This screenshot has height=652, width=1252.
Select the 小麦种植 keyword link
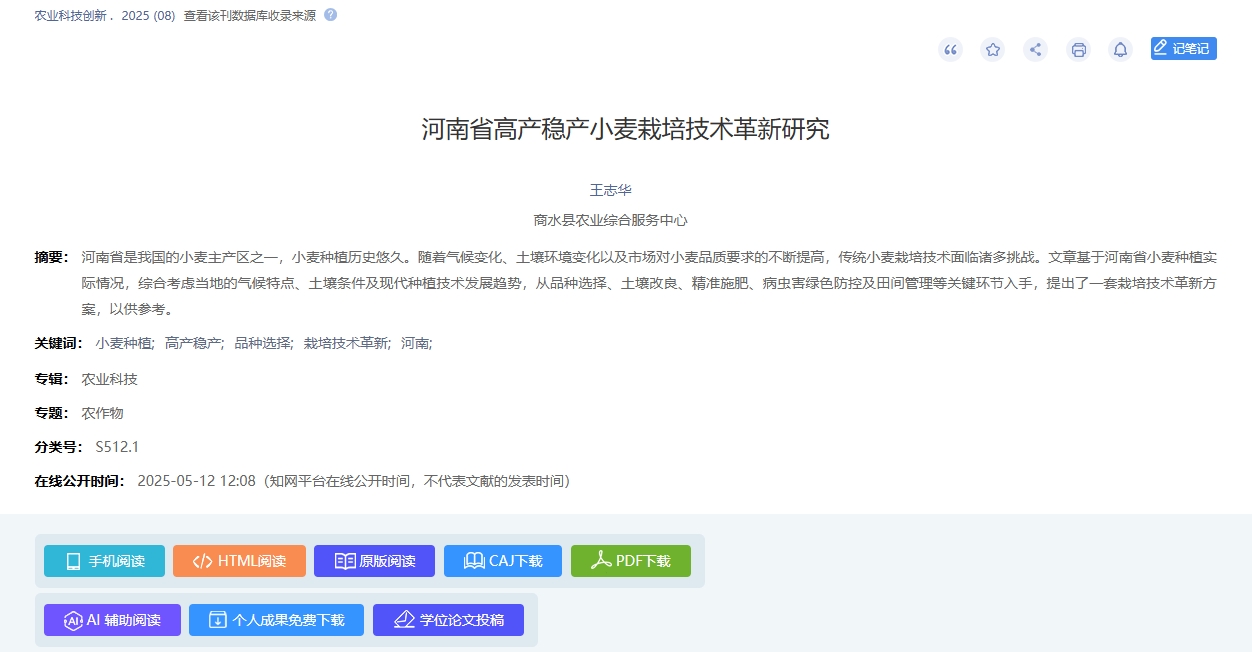click(124, 343)
